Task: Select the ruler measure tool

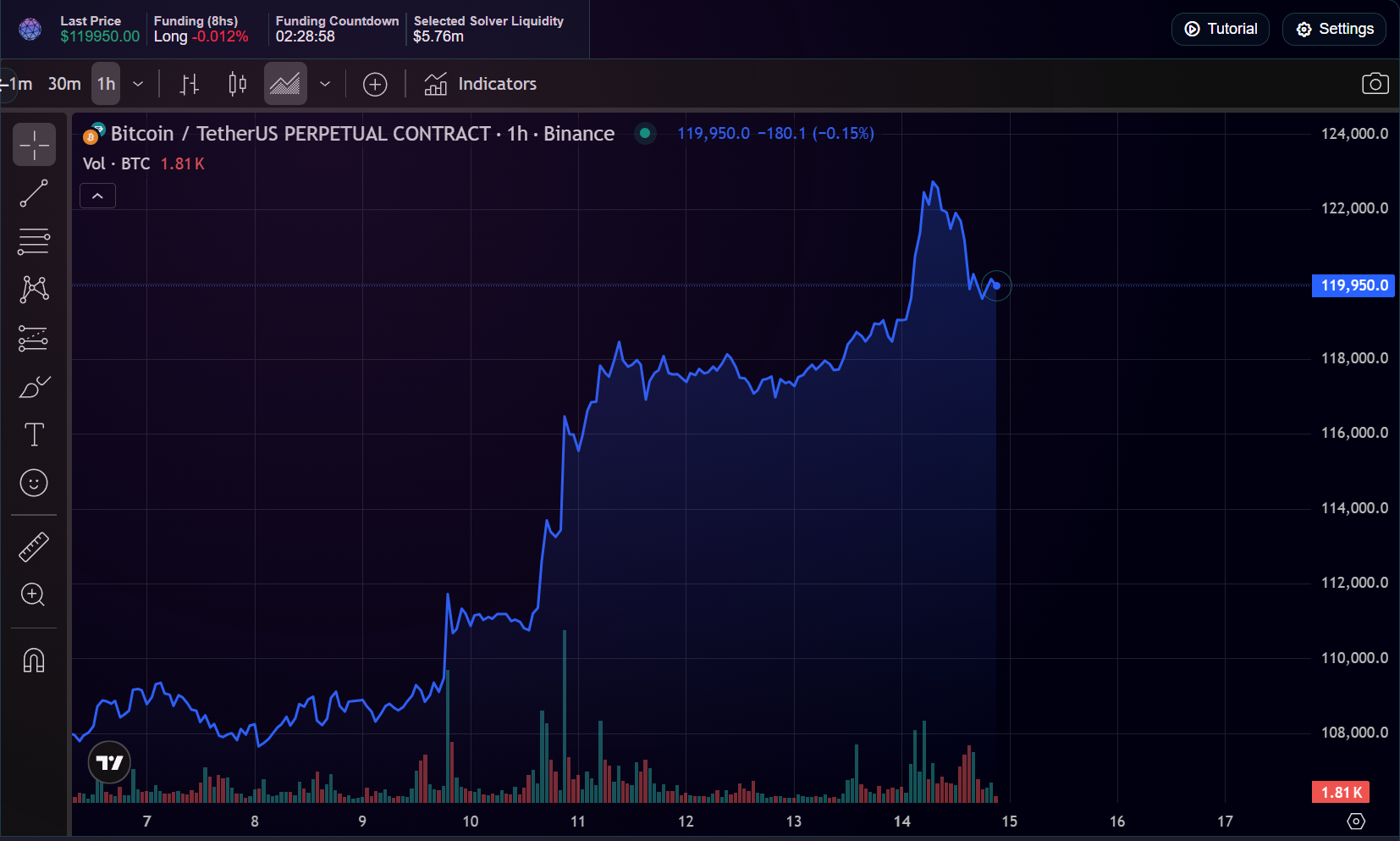Action: [x=34, y=547]
